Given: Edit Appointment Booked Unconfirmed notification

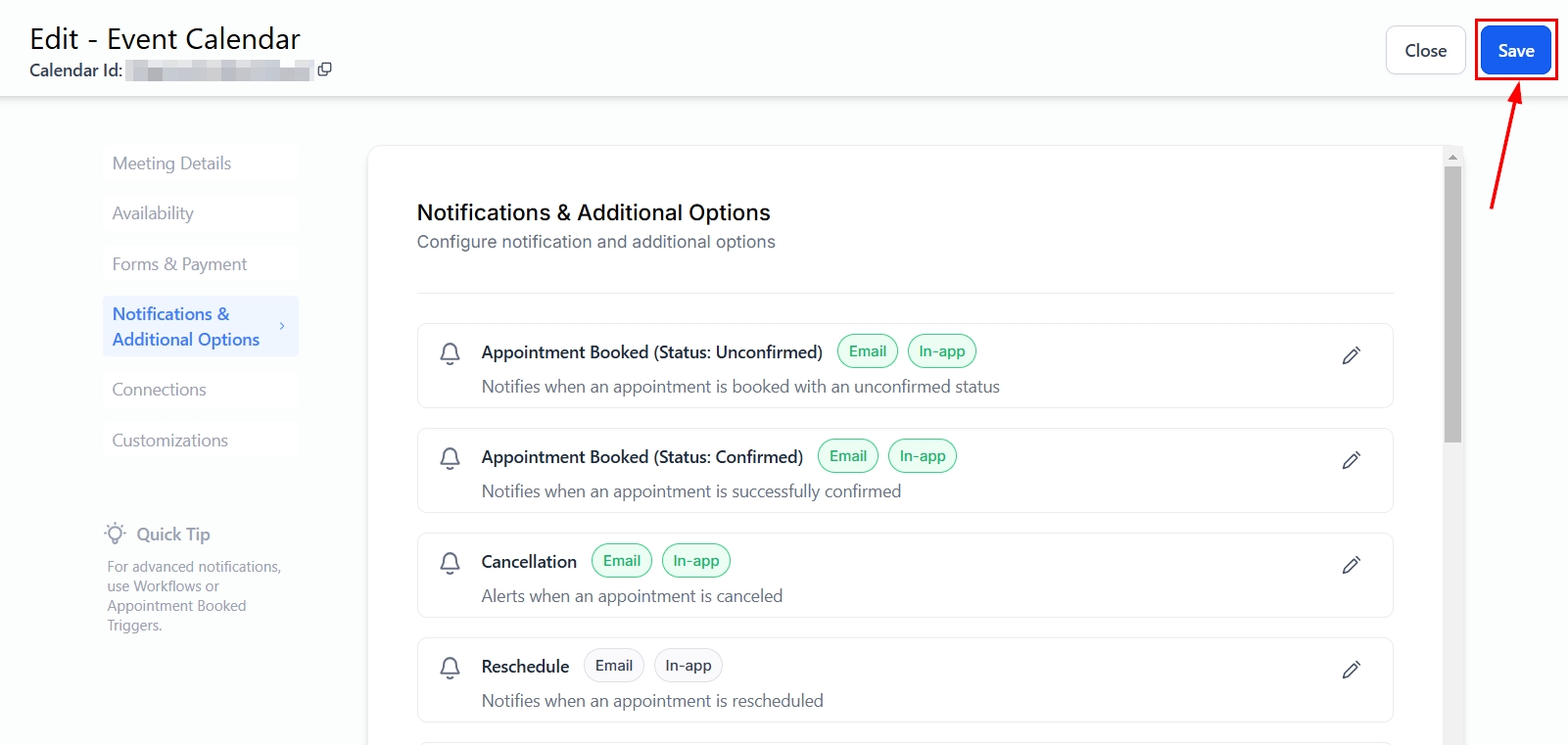Looking at the screenshot, I should click(x=1351, y=355).
